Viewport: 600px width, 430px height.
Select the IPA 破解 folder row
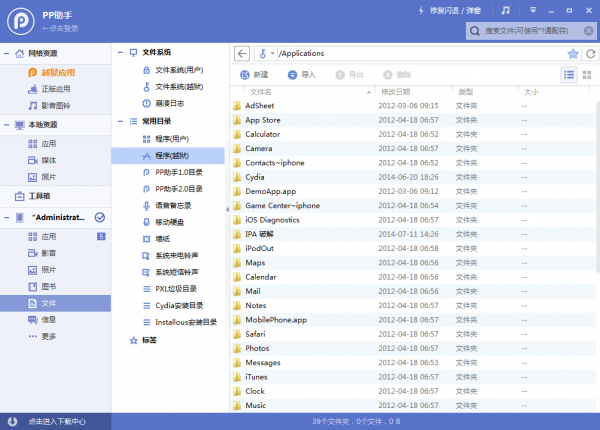(x=413, y=235)
